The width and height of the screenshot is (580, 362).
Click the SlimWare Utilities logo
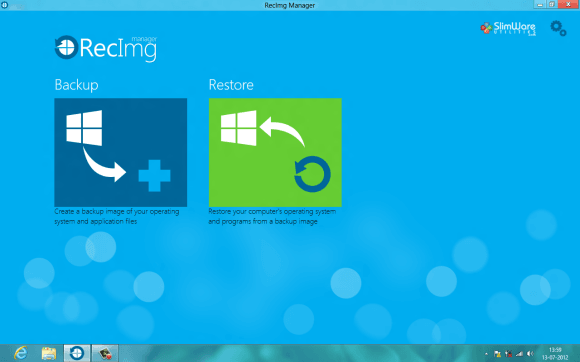508,28
